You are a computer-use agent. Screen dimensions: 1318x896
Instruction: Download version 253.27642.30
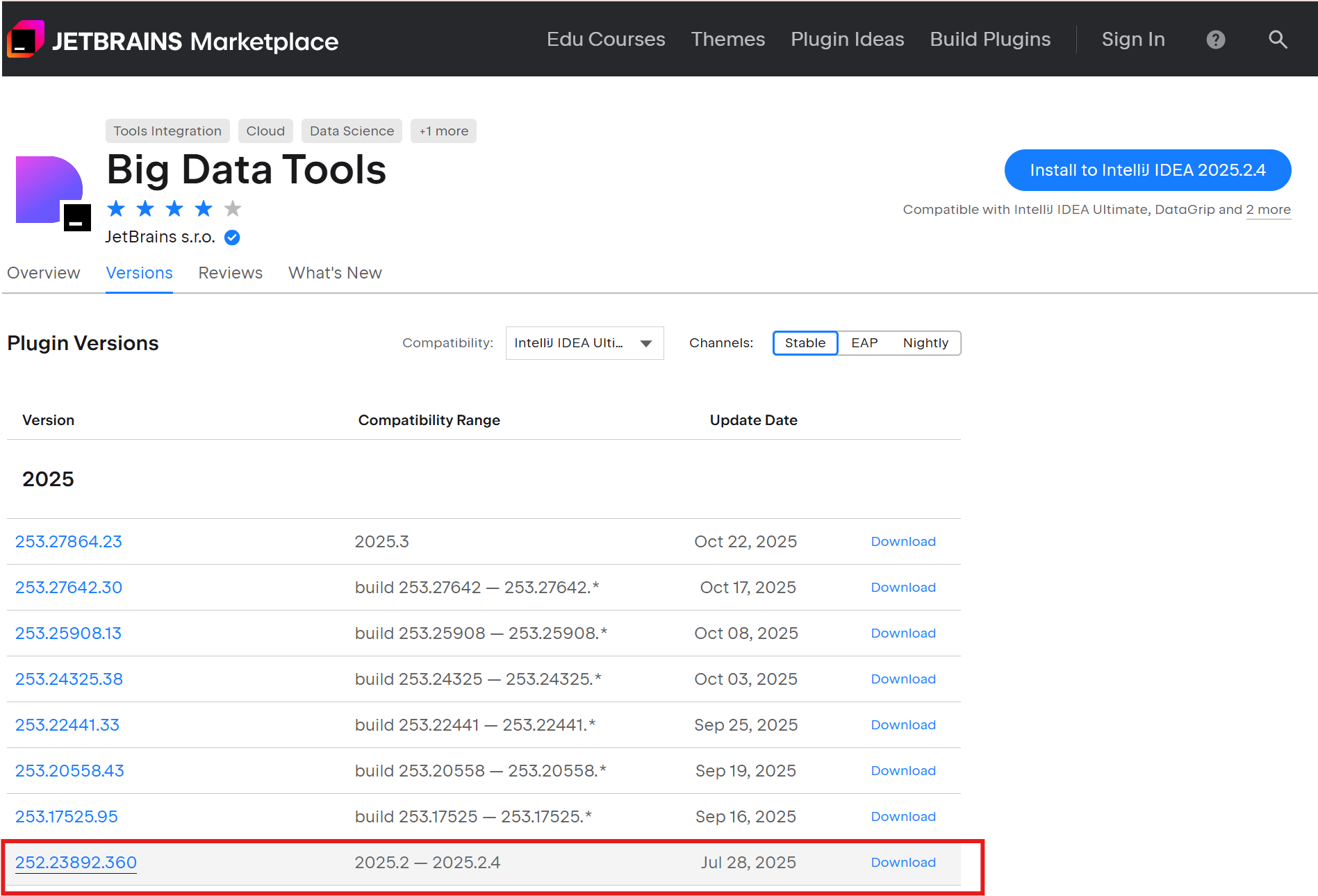tap(903, 588)
